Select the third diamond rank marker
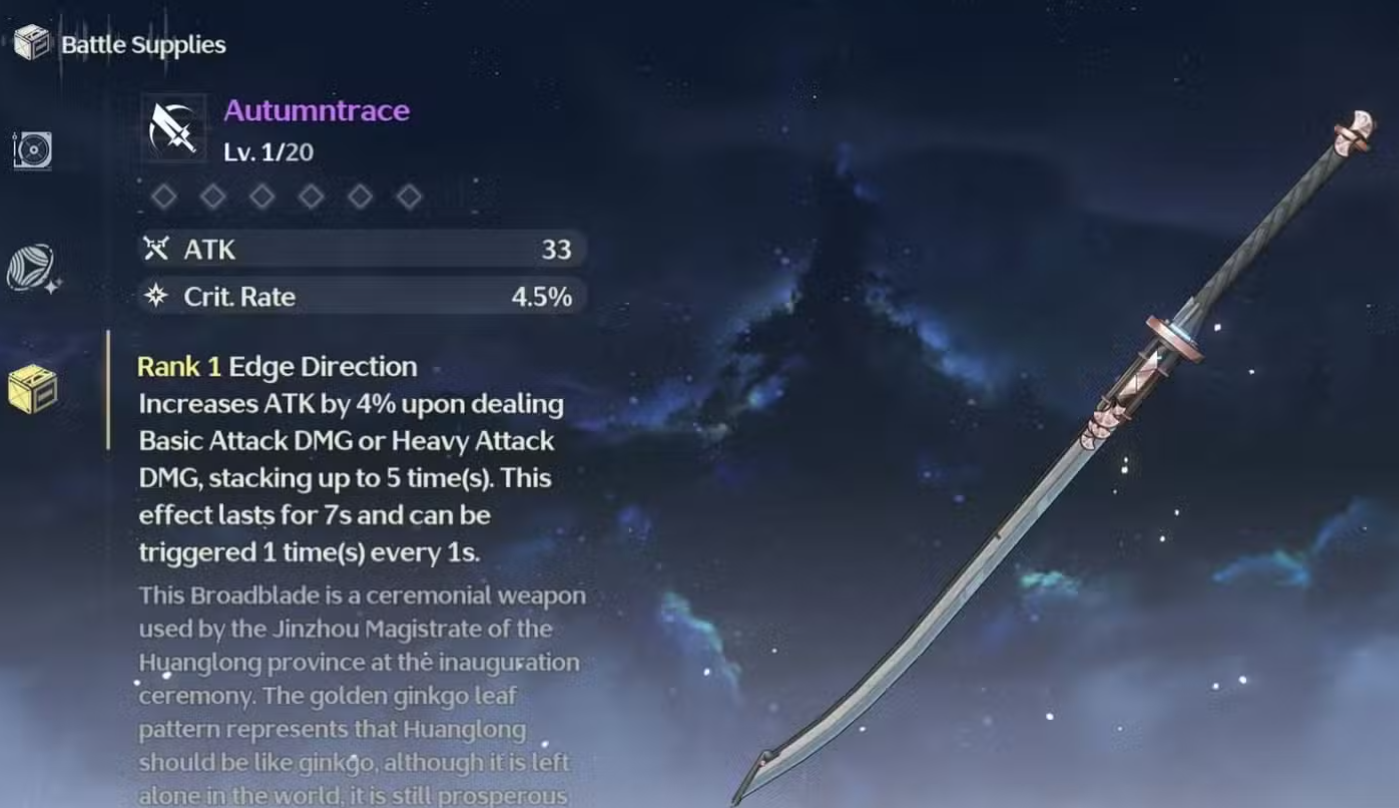1399x808 pixels. pos(262,197)
